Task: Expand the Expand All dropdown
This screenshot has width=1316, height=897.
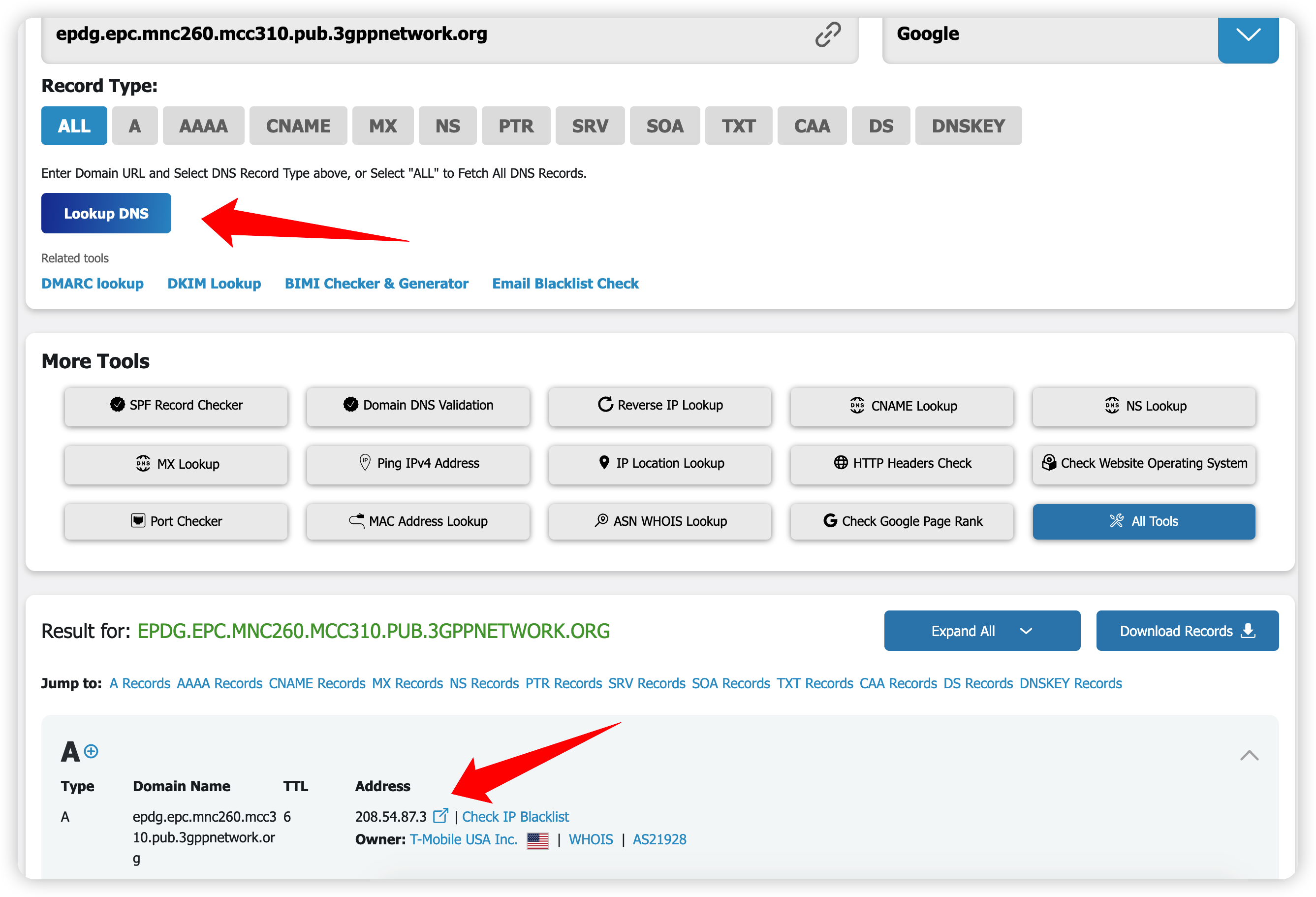Action: coord(981,631)
